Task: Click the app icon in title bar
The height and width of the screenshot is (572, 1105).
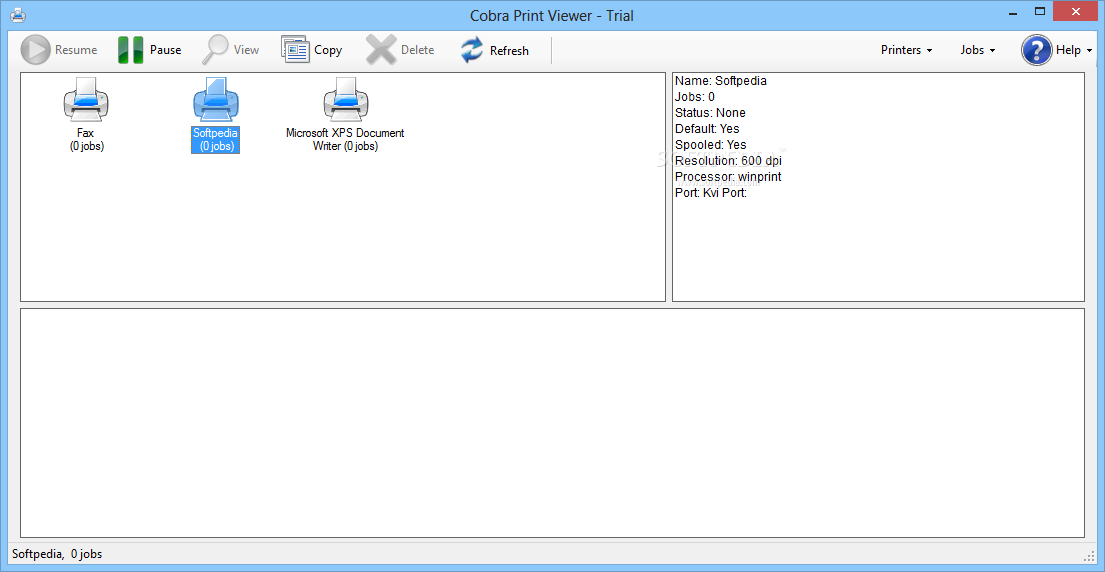Action: (18, 15)
